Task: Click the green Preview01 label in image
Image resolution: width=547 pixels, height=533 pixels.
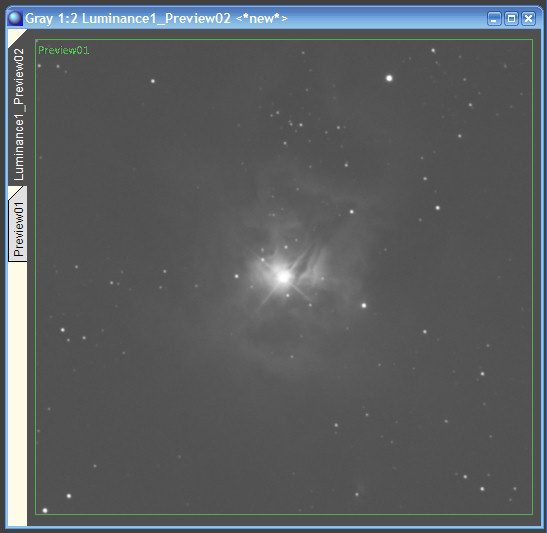Action: 63,50
